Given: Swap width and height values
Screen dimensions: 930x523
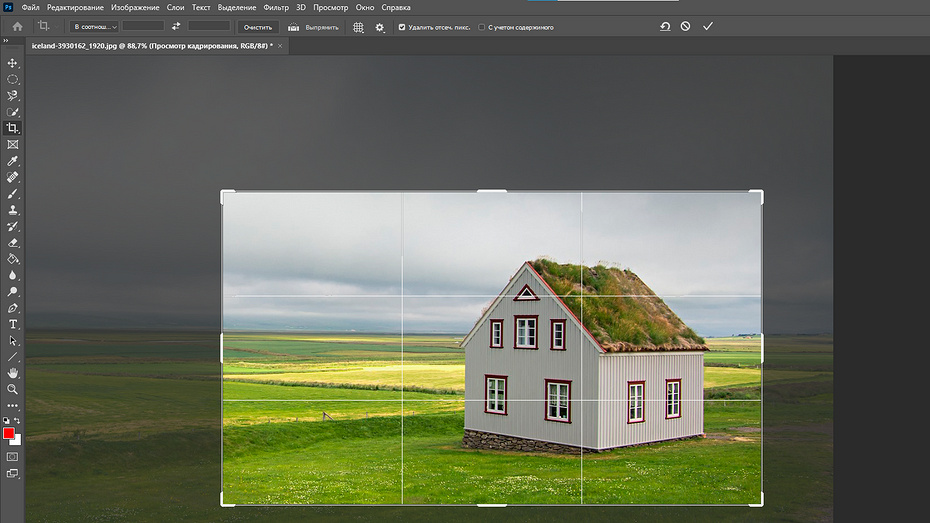Looking at the screenshot, I should tap(176, 27).
